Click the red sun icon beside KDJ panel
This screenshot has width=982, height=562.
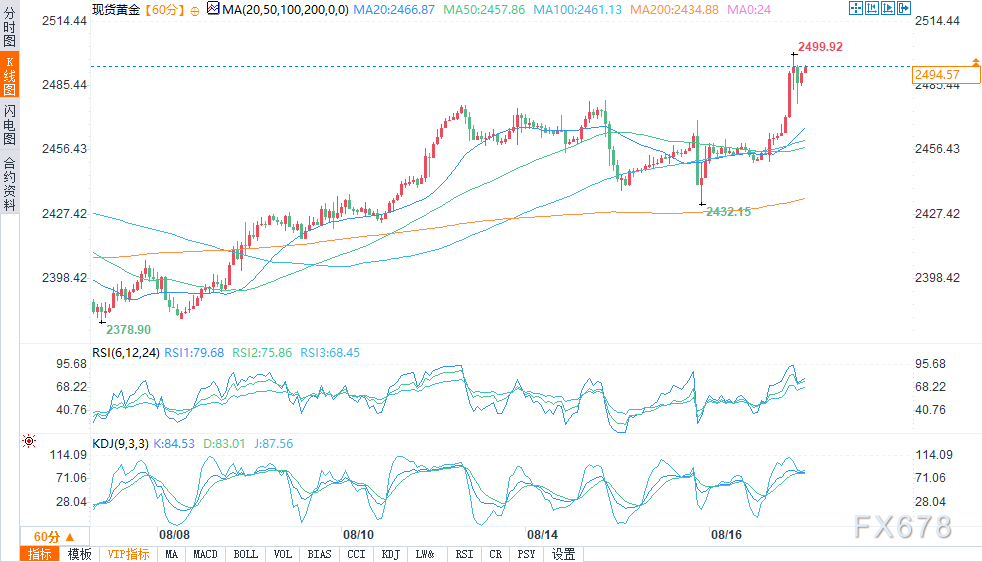pyautogui.click(x=29, y=441)
